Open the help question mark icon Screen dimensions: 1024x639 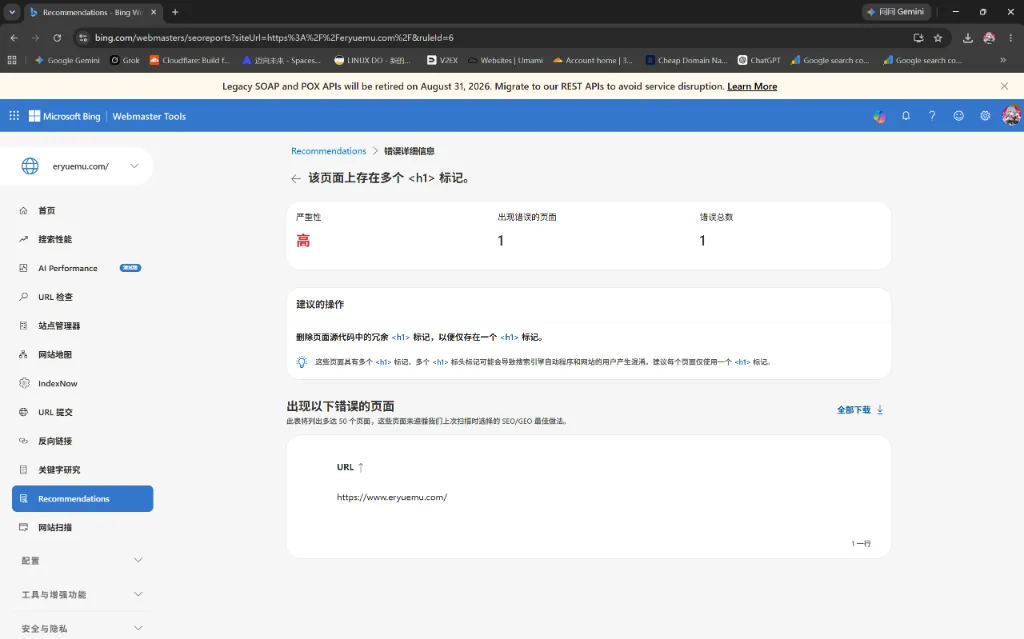tap(932, 116)
